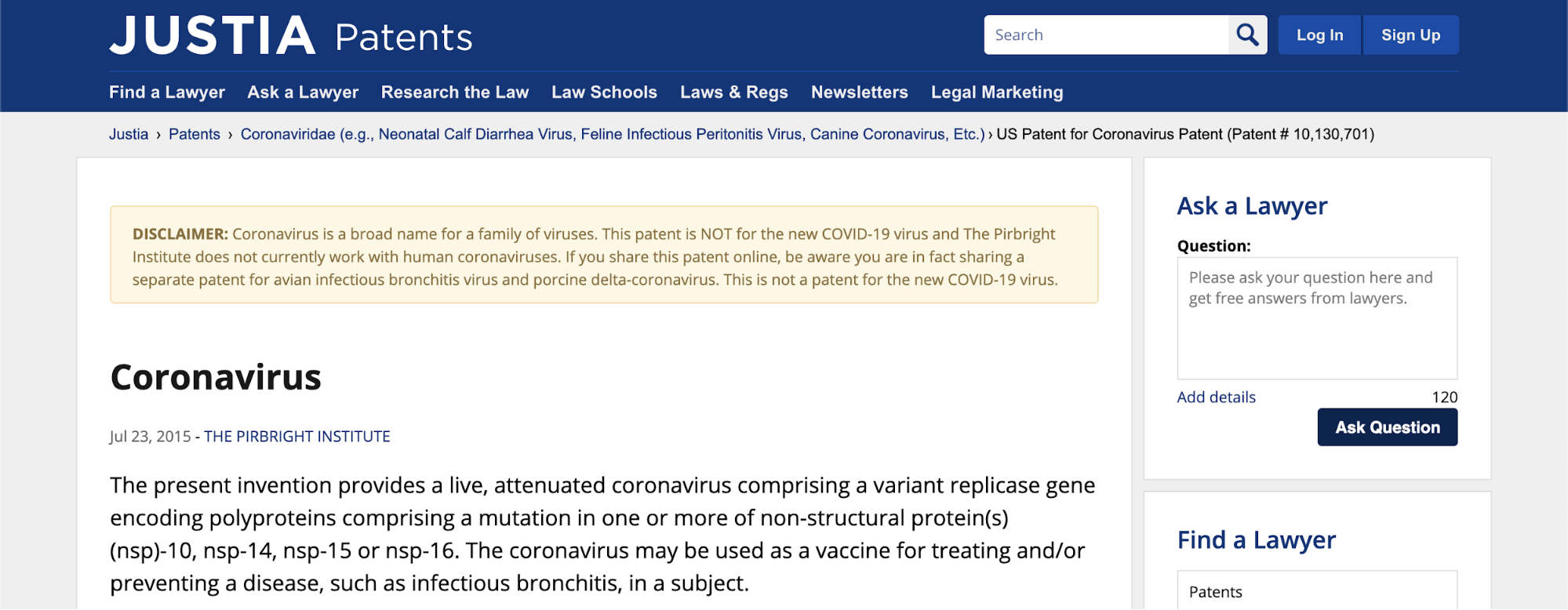Open the Coronaviridae category breadcrumb link
Viewport: 1568px width, 610px height.
613,134
